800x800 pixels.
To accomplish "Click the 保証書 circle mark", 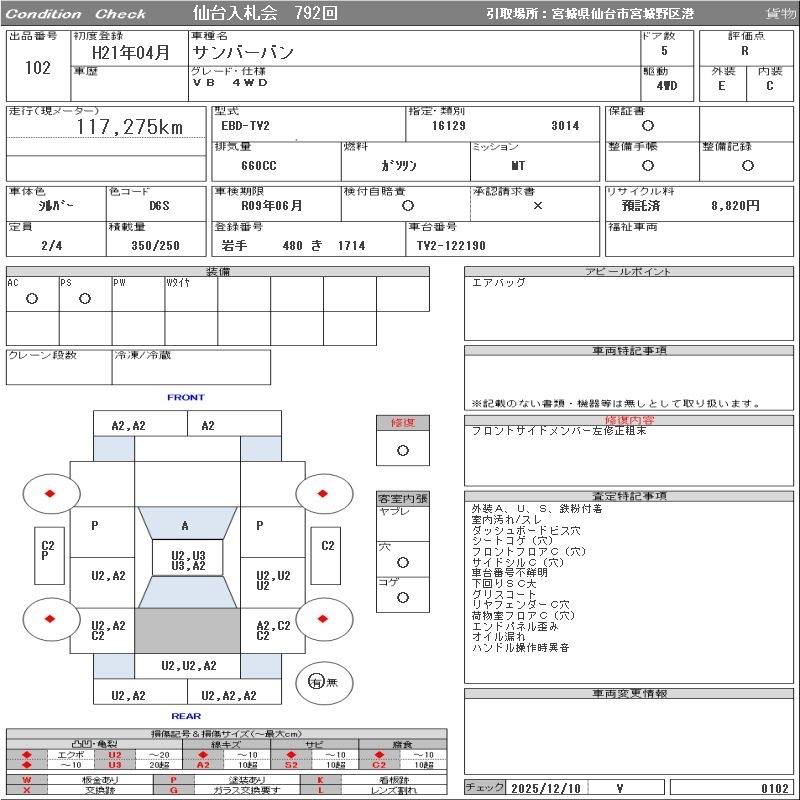I will [648, 126].
